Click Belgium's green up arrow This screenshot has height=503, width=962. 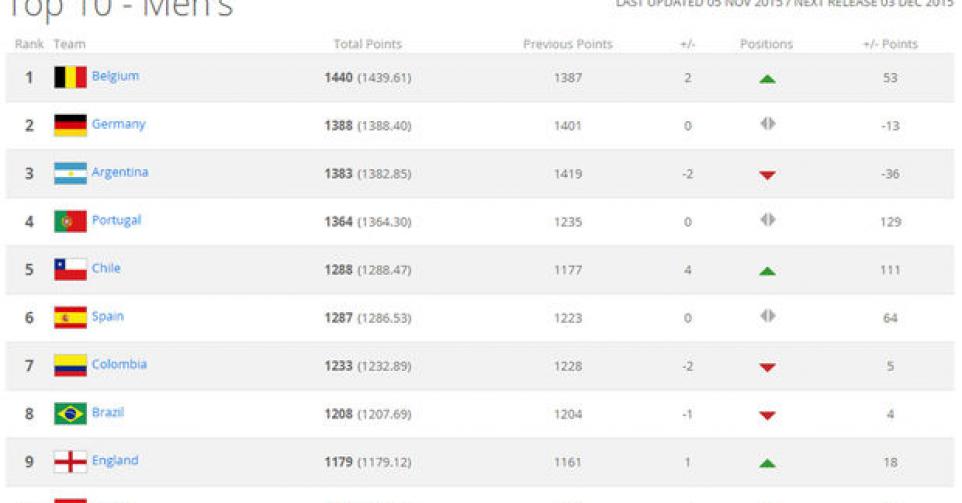click(767, 79)
